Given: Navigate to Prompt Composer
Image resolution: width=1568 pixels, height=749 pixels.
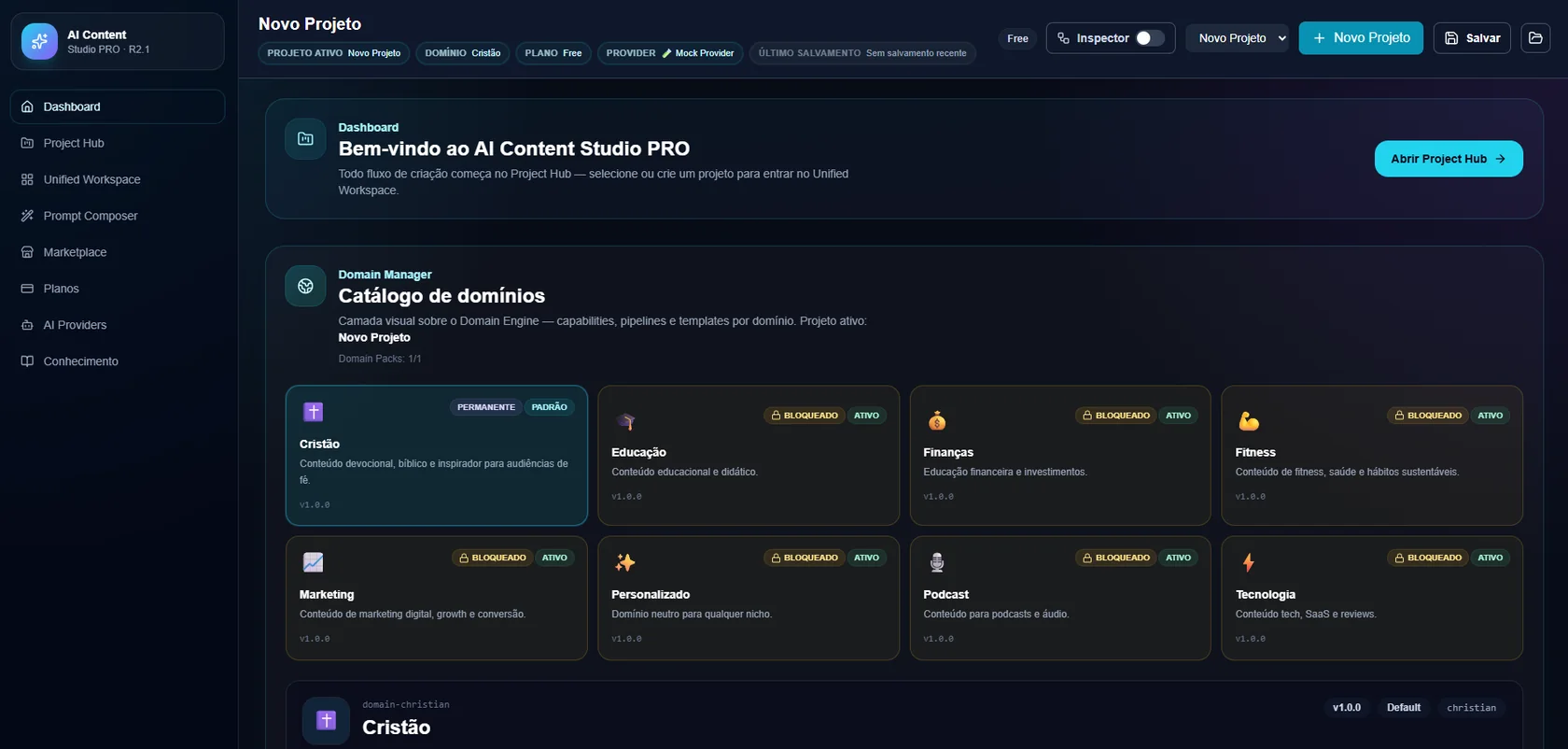Looking at the screenshot, I should pyautogui.click(x=118, y=216).
